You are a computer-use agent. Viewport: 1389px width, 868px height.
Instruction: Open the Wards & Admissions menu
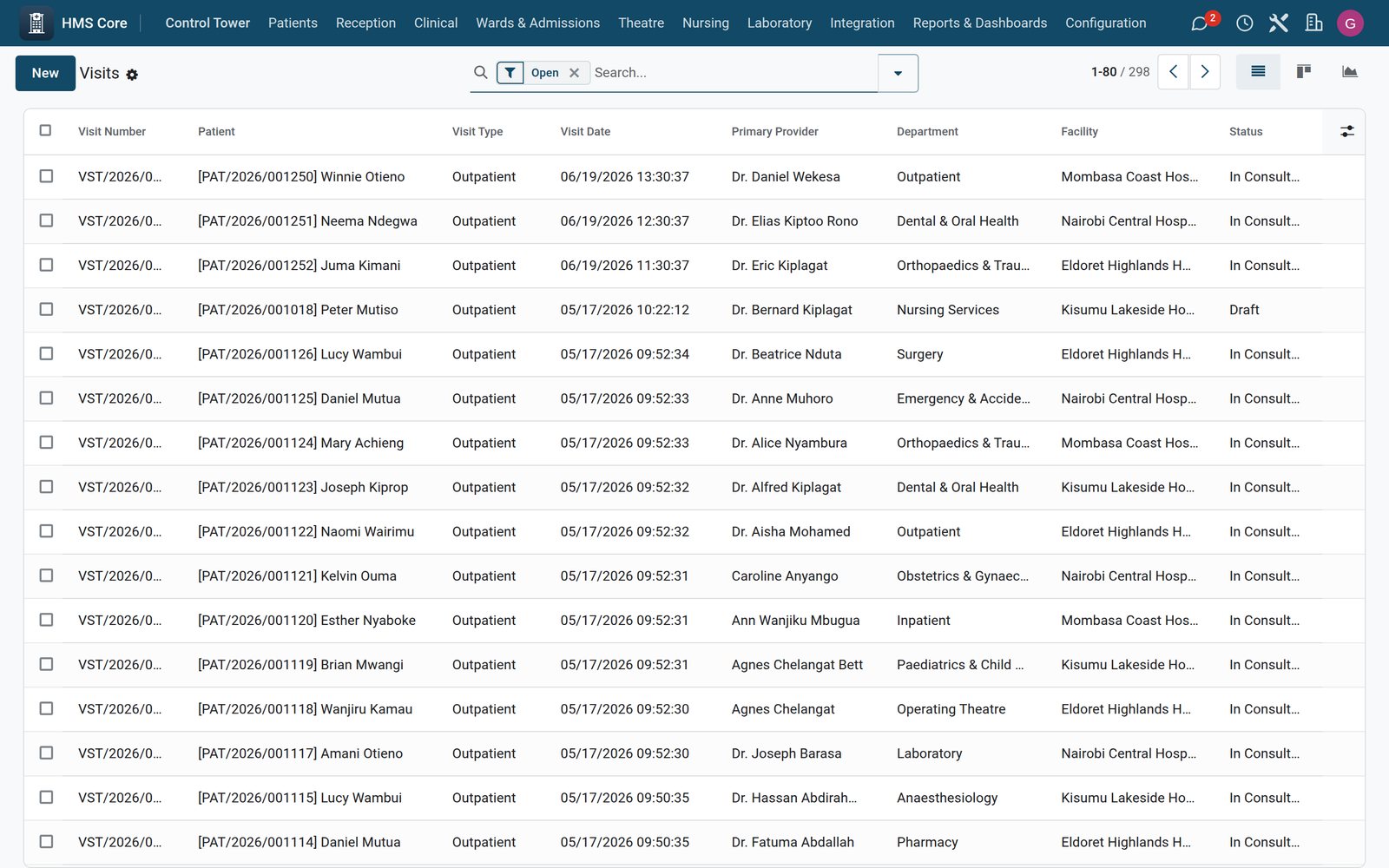537,23
